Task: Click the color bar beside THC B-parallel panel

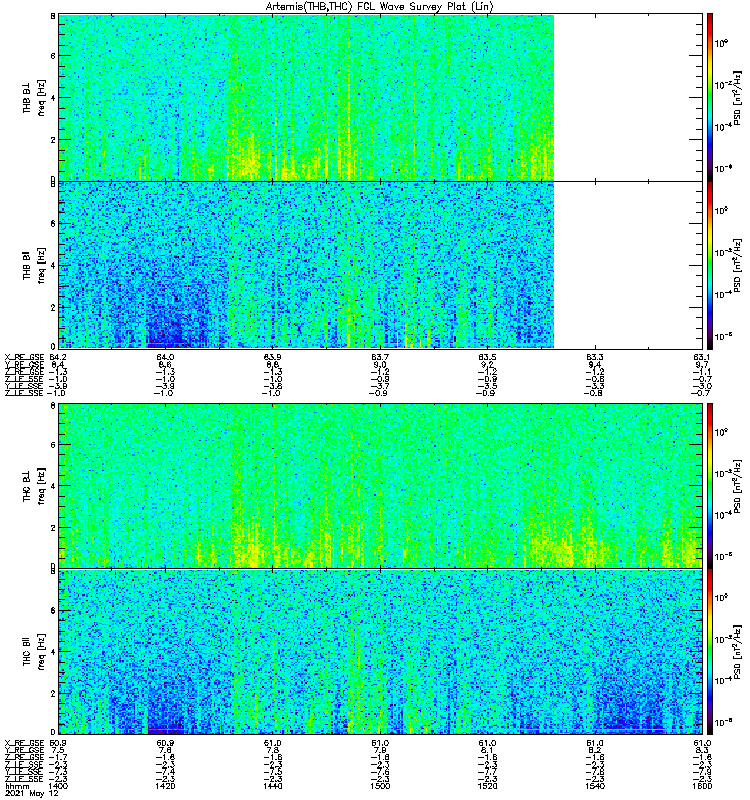Action: click(710, 652)
